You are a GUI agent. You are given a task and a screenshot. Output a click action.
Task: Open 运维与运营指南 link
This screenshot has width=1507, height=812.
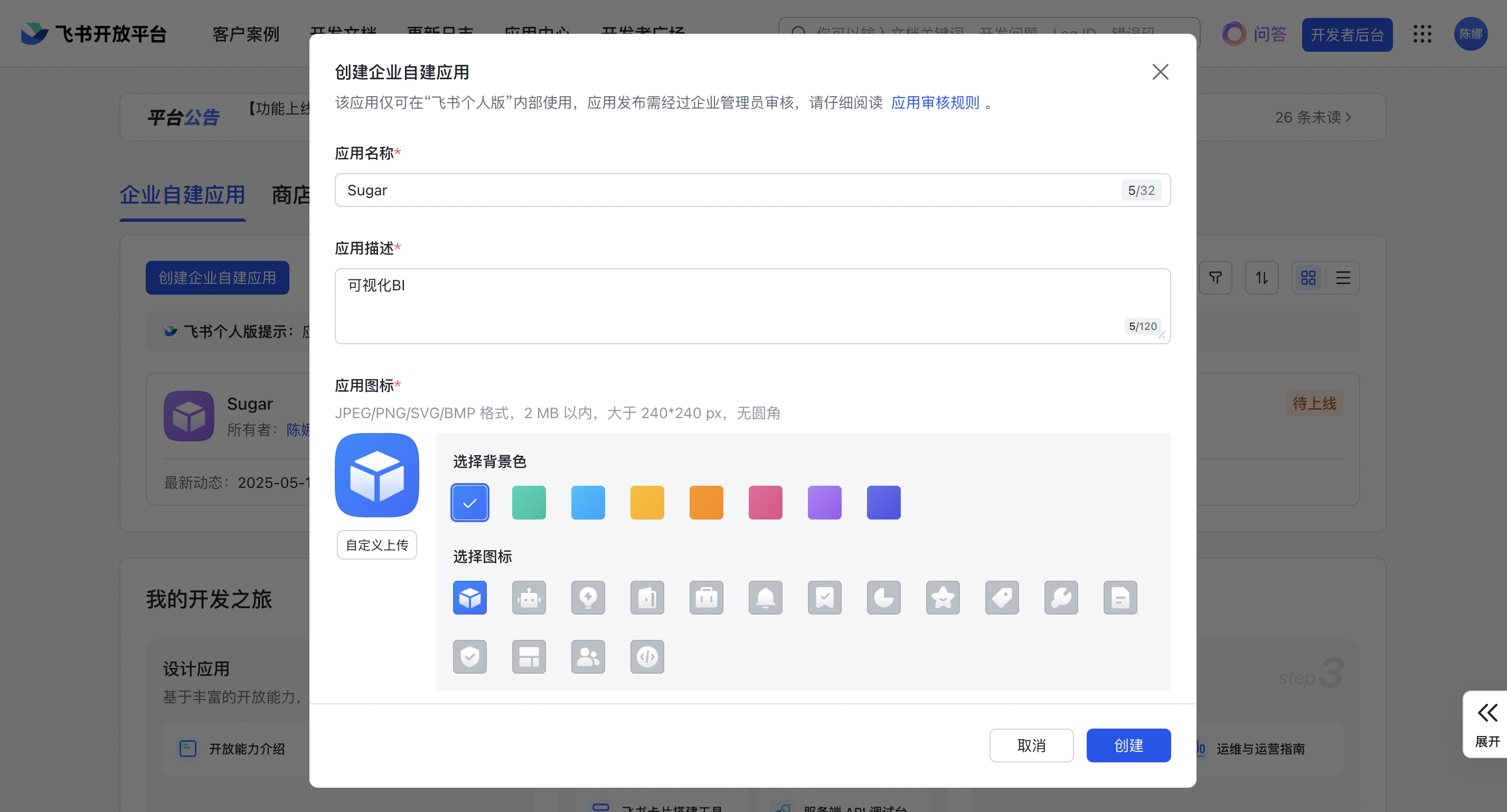(x=1261, y=749)
